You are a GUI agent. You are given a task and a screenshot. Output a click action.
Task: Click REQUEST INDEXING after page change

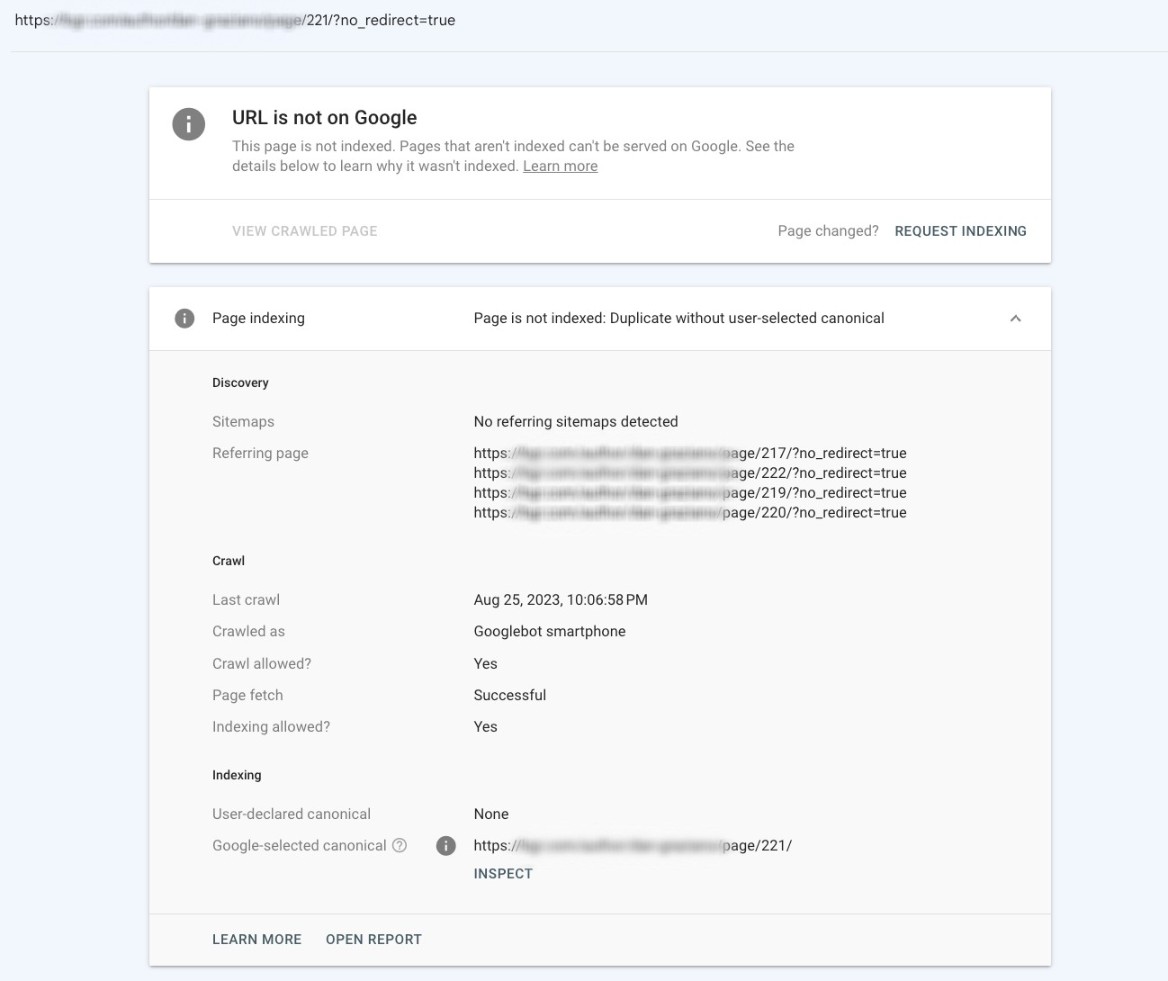pyautogui.click(x=960, y=231)
